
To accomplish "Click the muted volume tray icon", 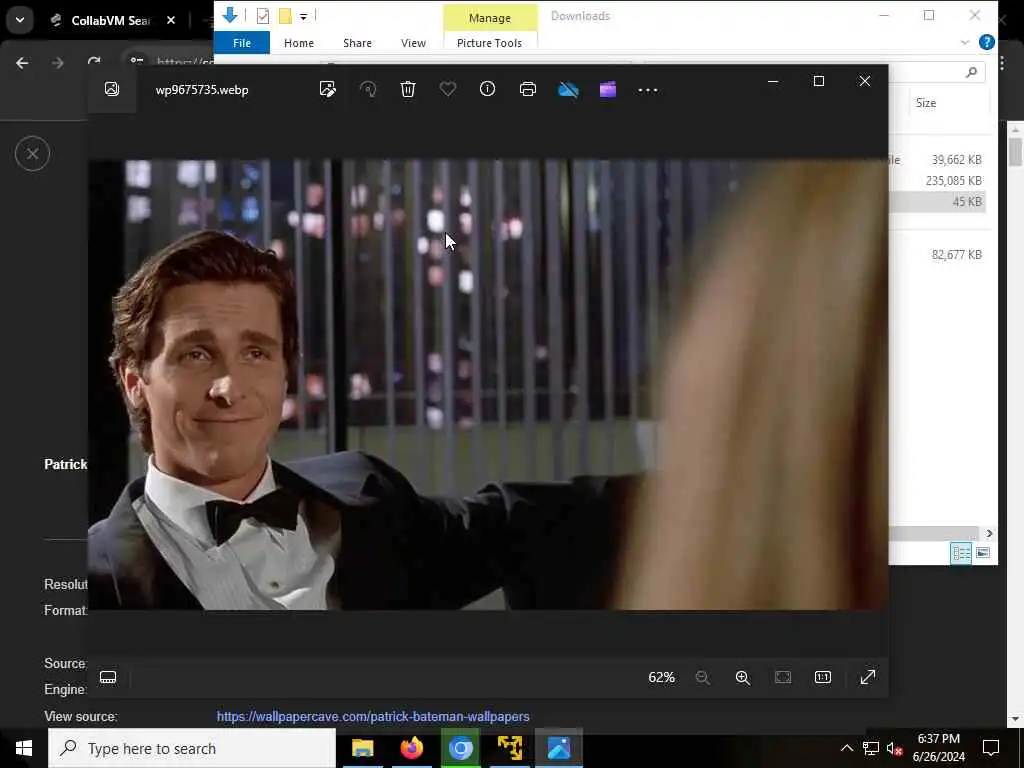I will click(895, 748).
